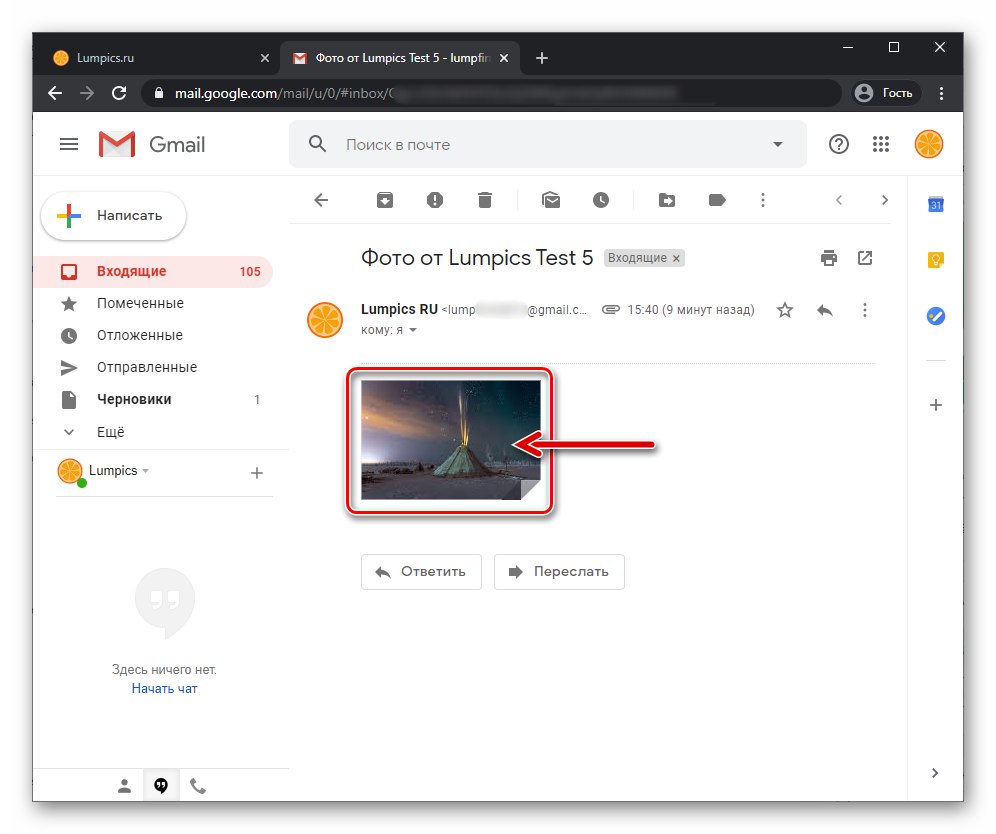Open Google Calendar side panel
The width and height of the screenshot is (996, 834).
(x=936, y=204)
